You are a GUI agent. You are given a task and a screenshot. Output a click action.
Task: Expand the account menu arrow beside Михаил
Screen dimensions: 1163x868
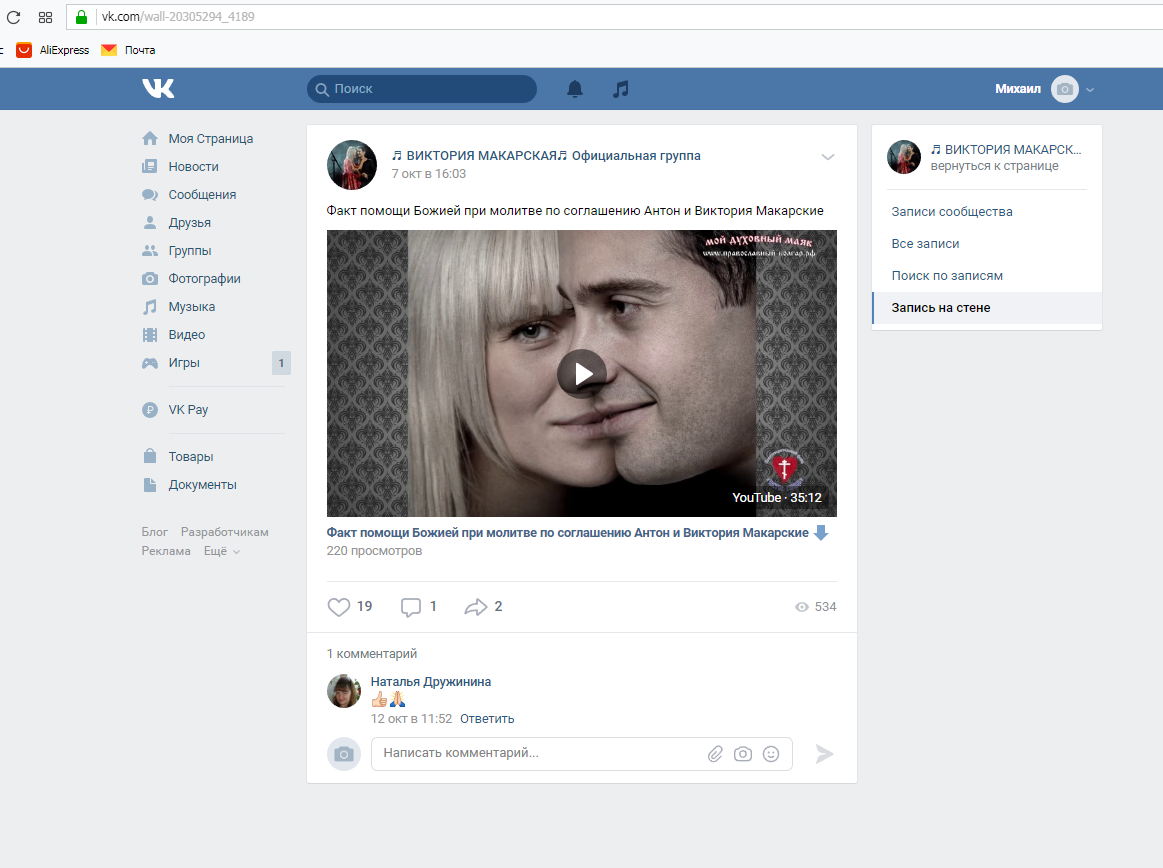click(1090, 90)
